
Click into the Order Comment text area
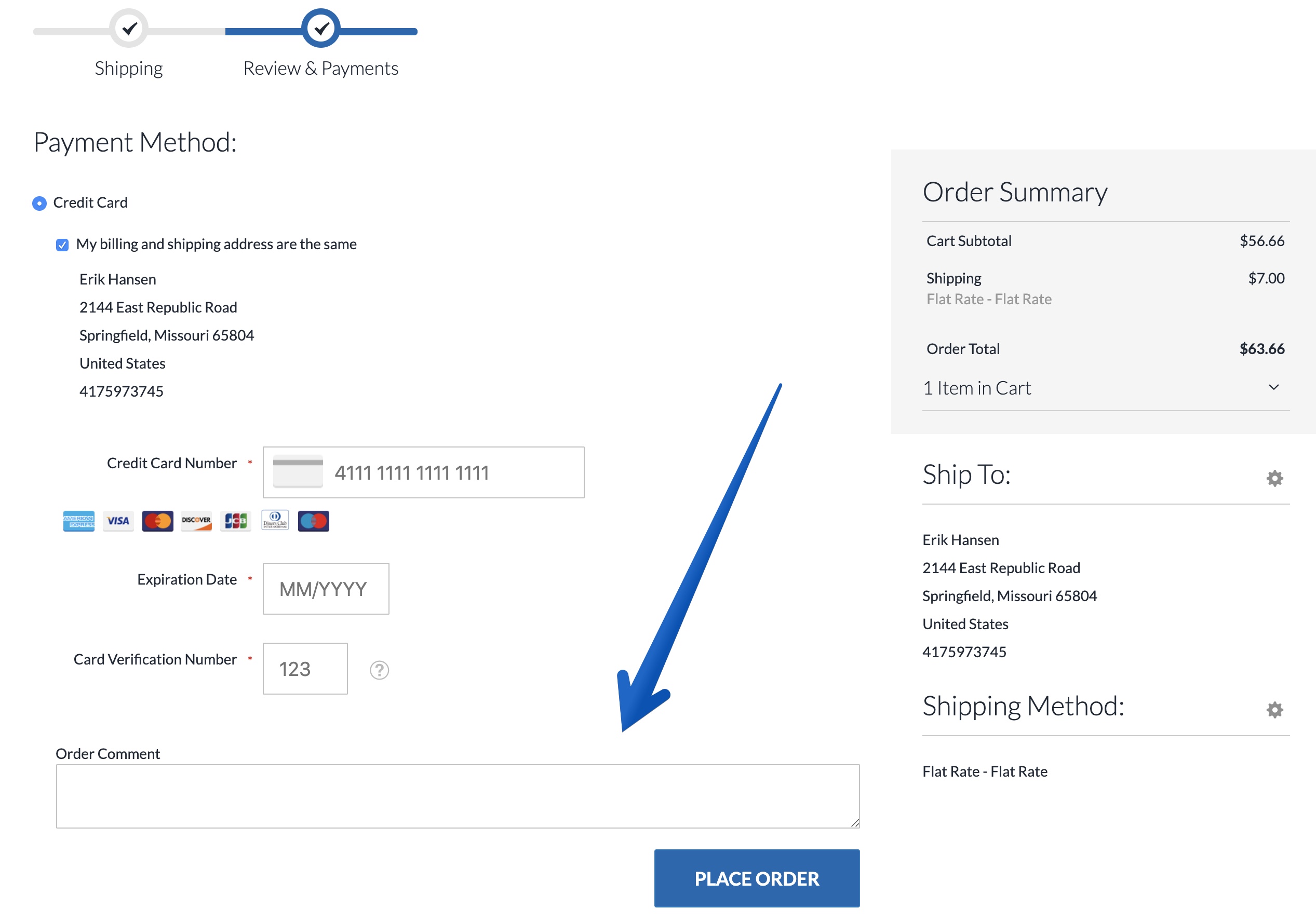458,796
